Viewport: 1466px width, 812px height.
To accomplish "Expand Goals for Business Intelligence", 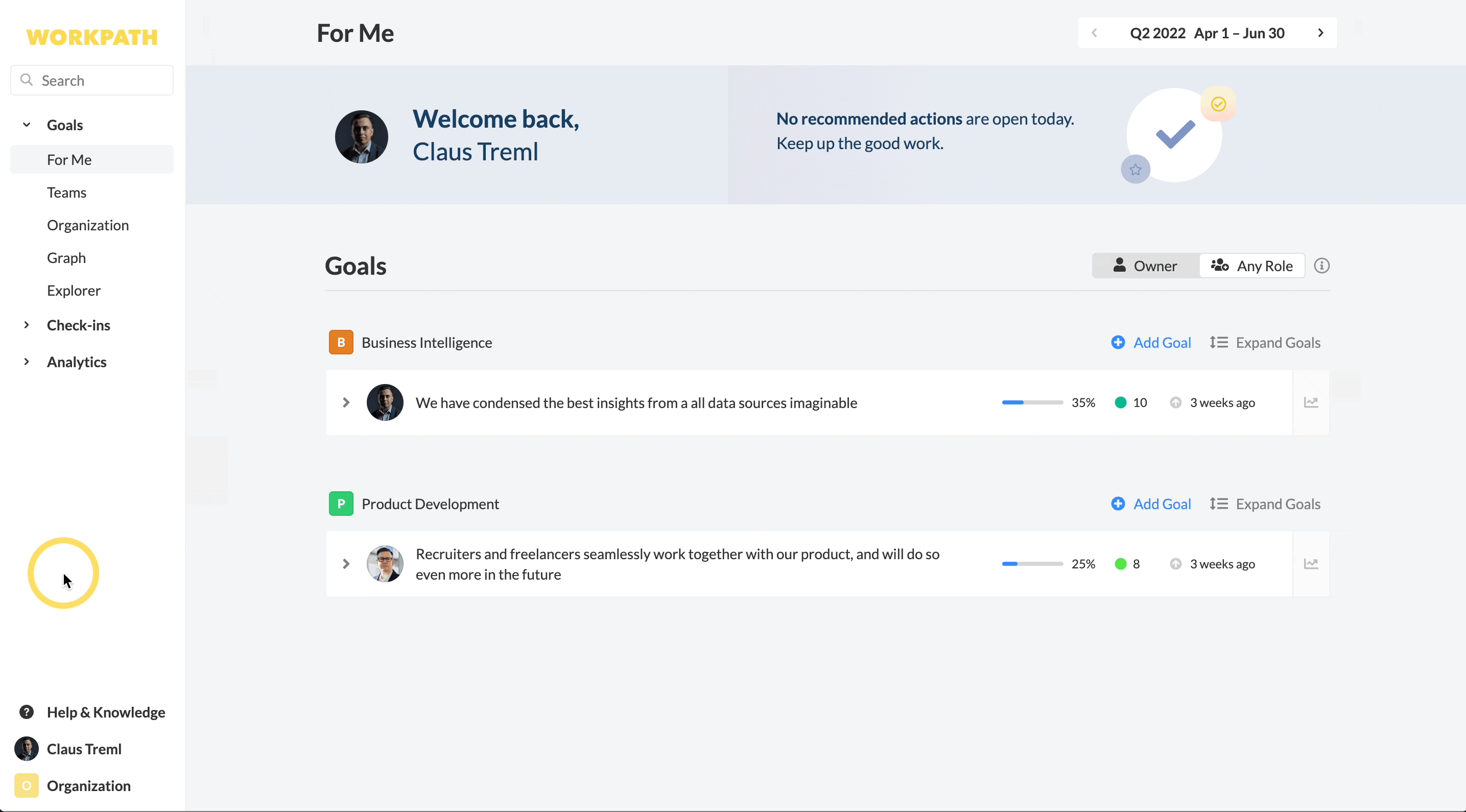I will tap(1265, 343).
